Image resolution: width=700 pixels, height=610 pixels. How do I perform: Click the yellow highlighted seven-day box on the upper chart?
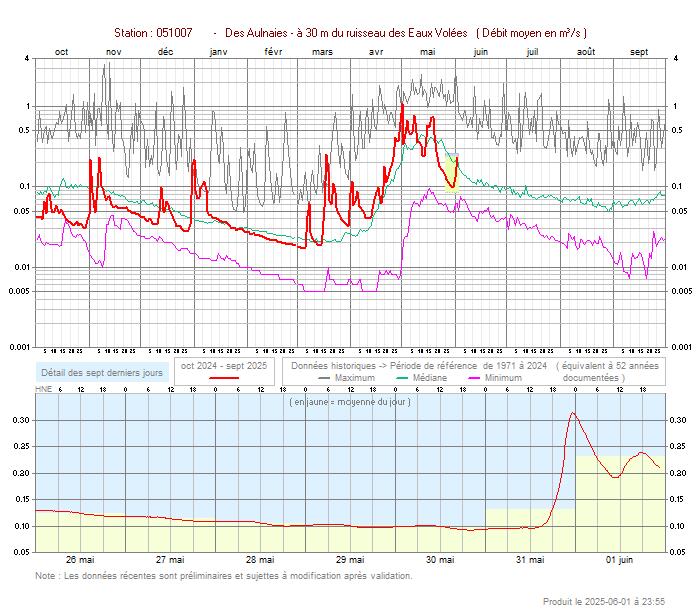point(452,173)
